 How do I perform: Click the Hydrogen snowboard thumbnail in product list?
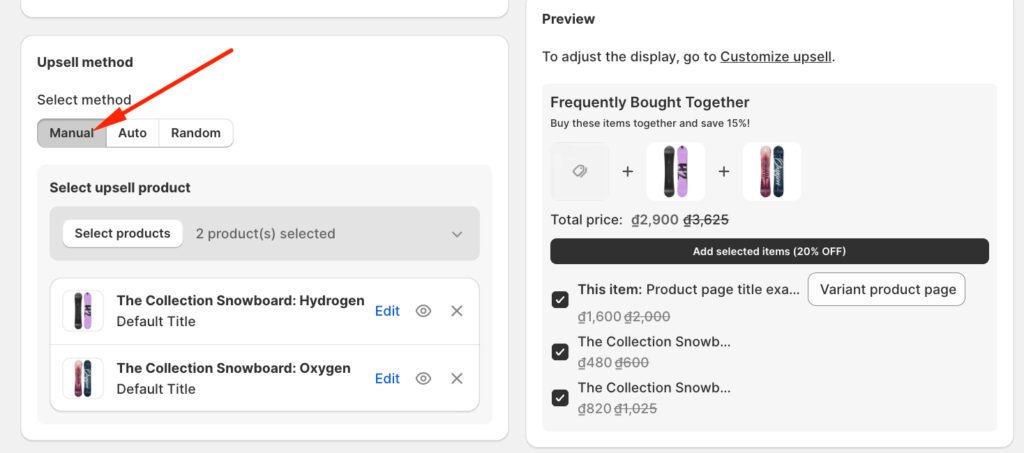(x=83, y=311)
